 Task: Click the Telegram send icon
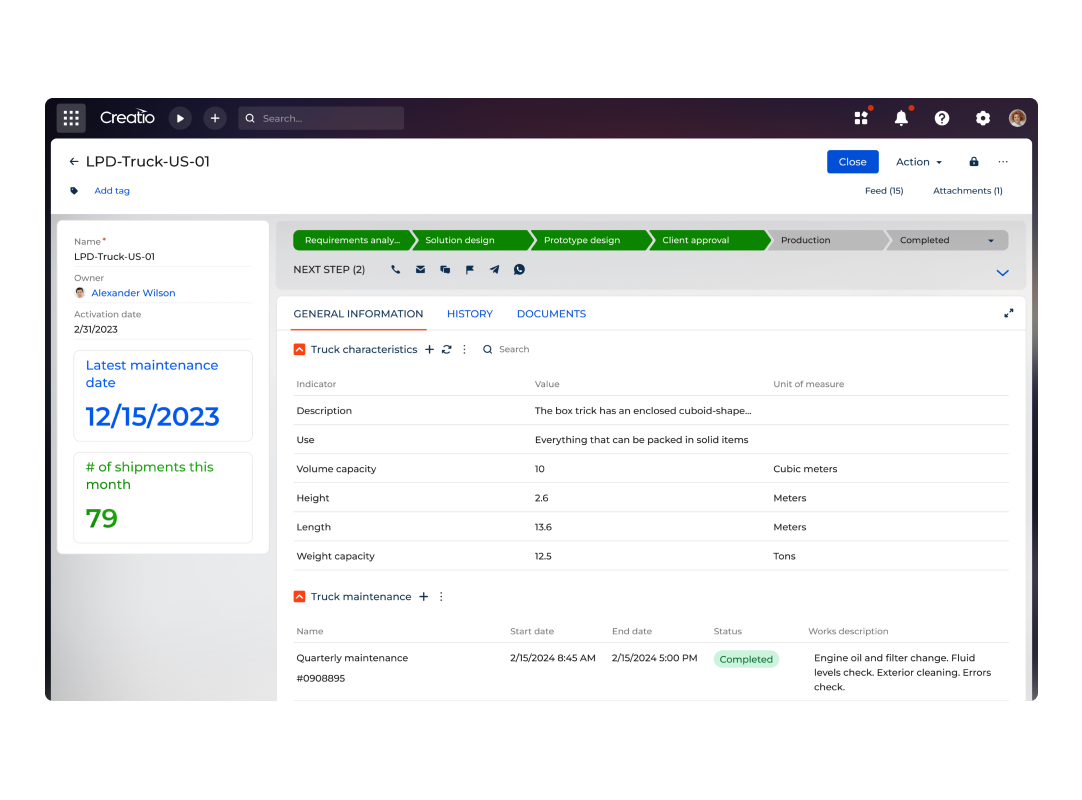point(494,270)
